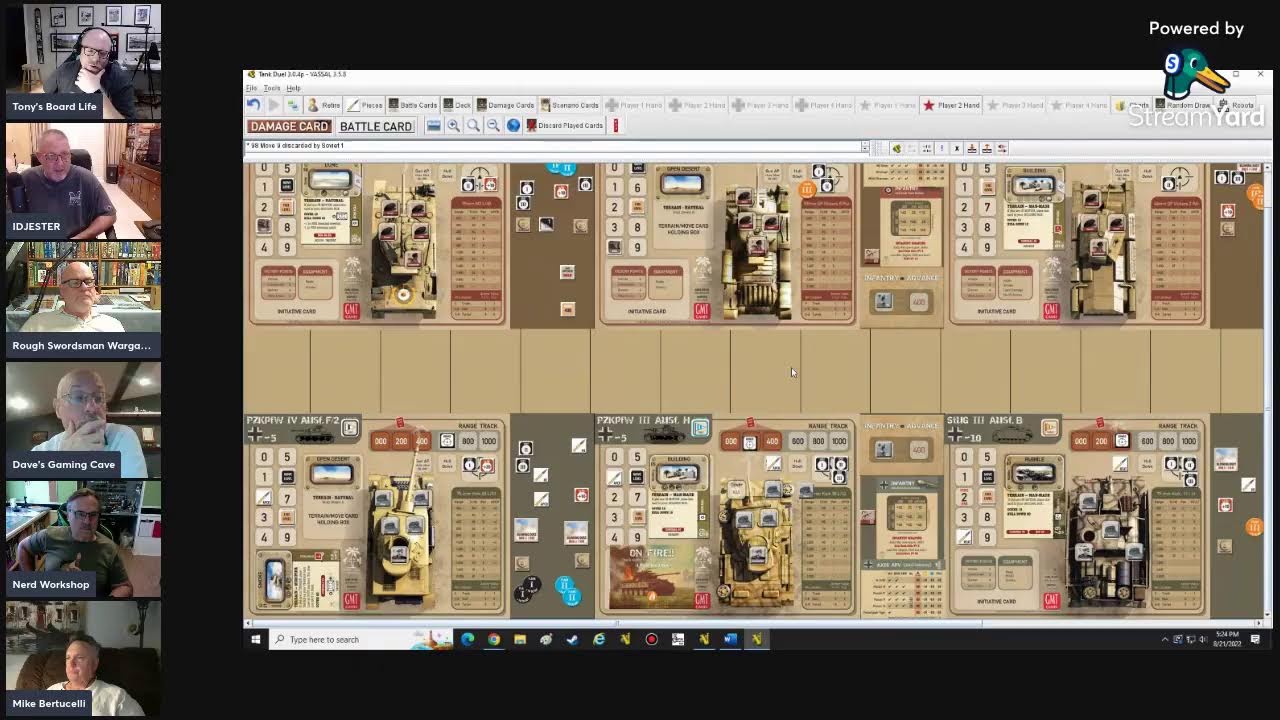The image size is (1280, 720).
Task: Select the red-star Player 2 Hand button
Action: (952, 105)
